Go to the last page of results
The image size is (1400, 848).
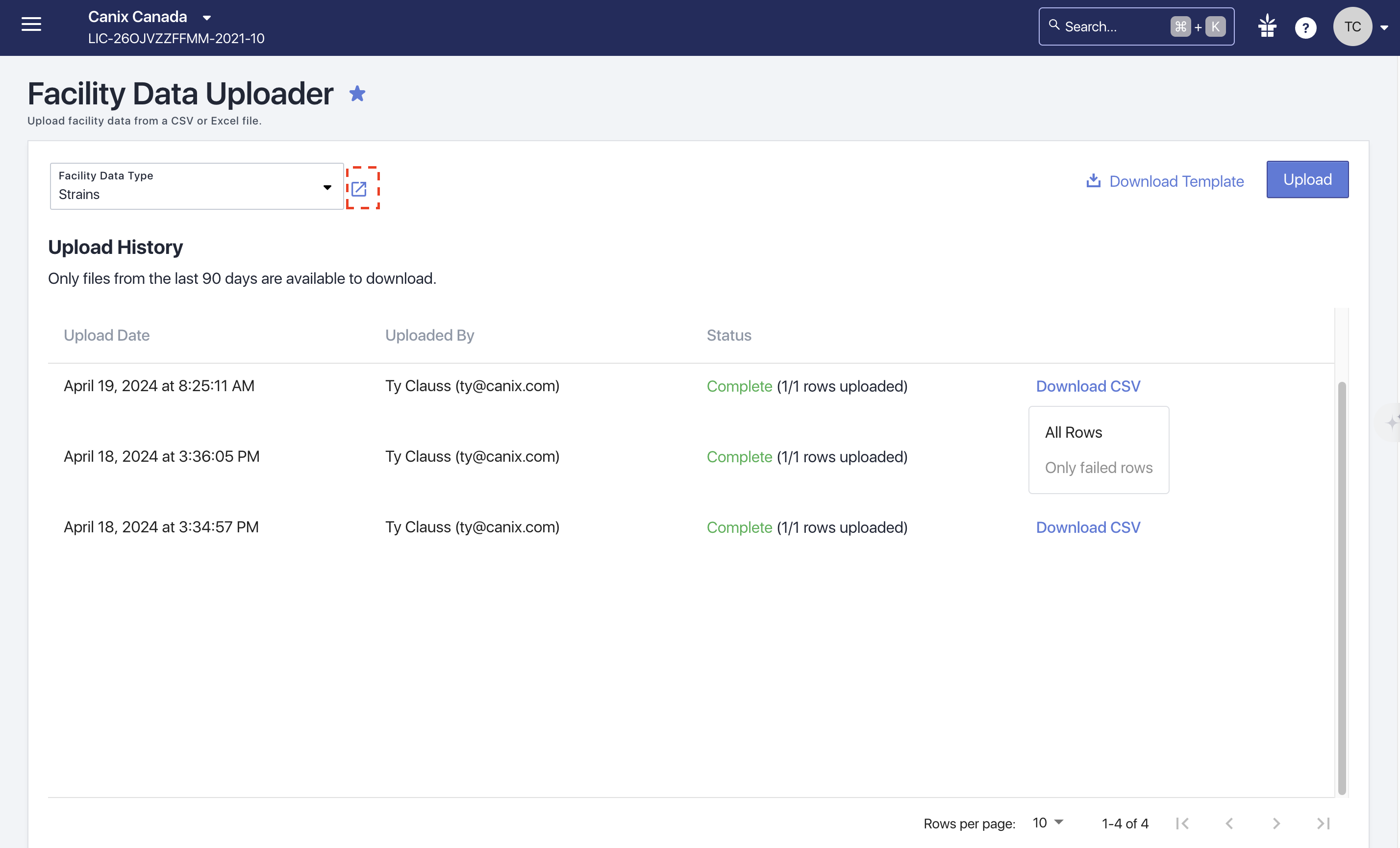point(1324,823)
